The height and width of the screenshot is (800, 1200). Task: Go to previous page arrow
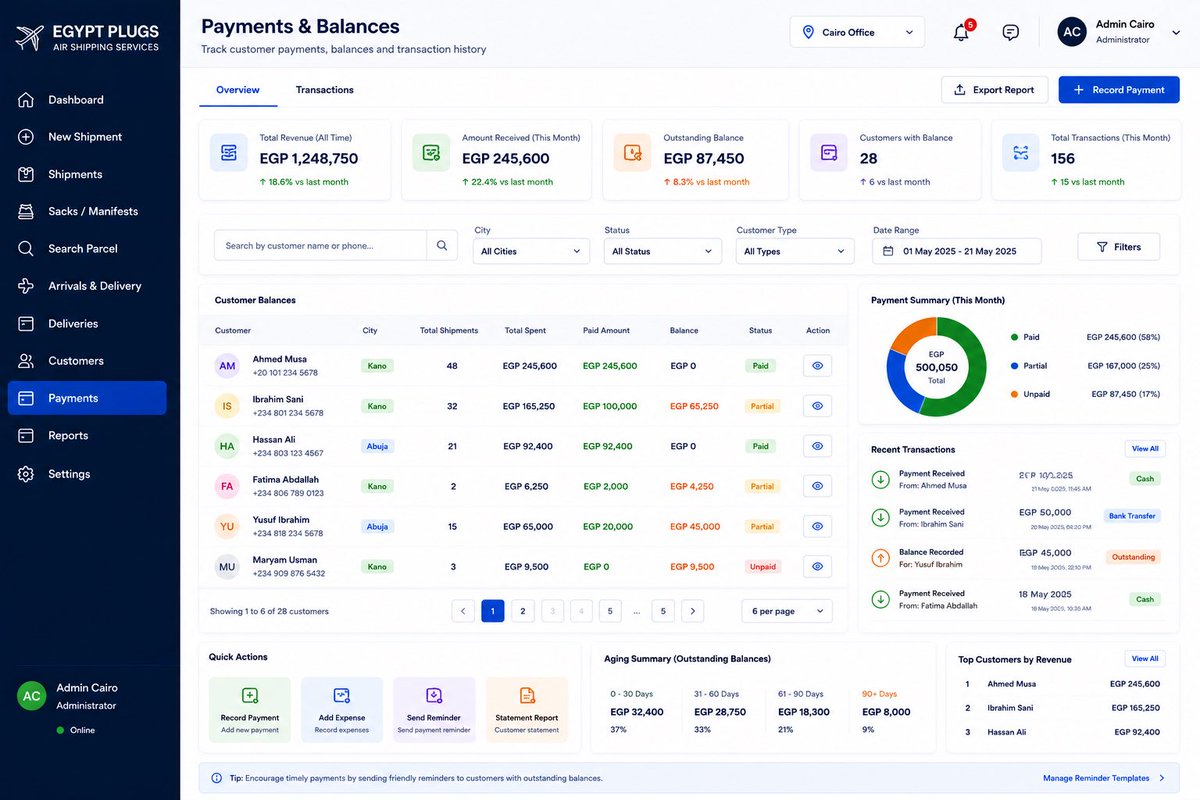click(463, 611)
